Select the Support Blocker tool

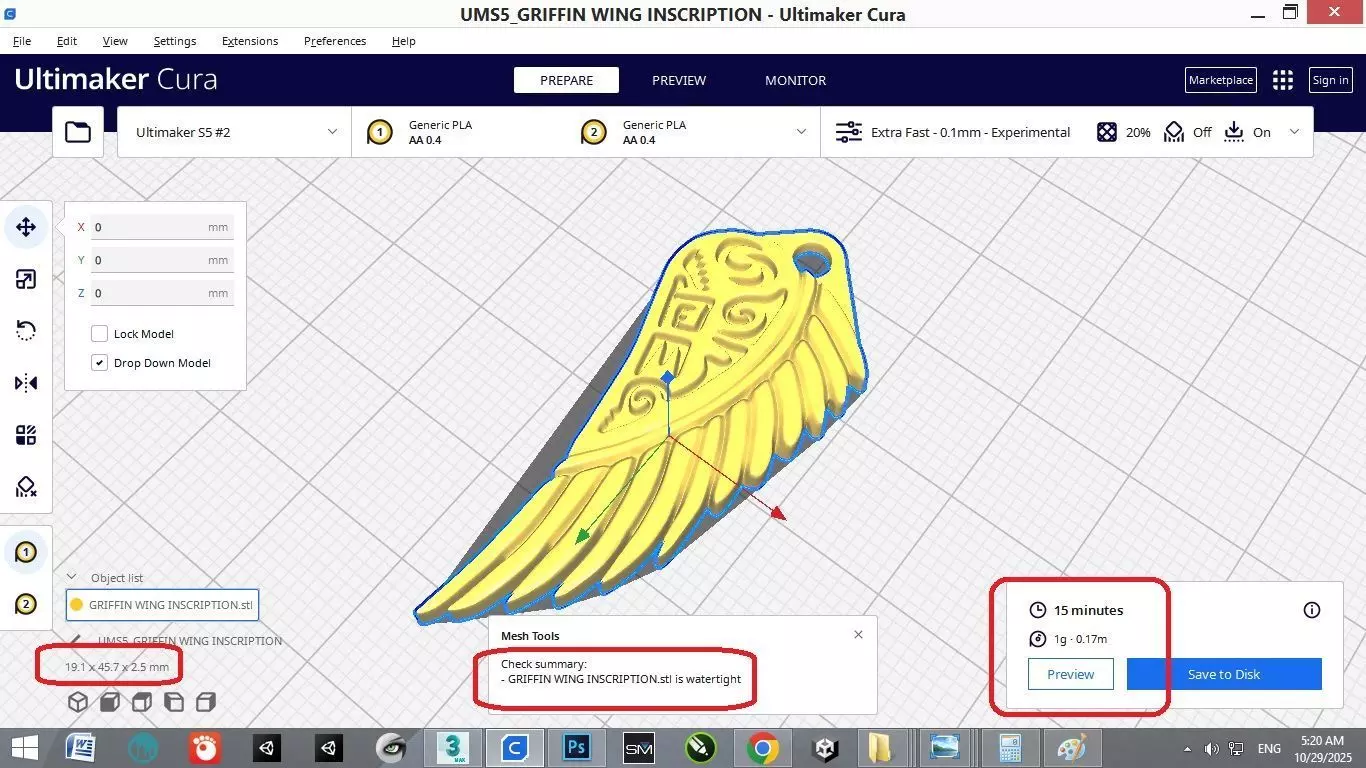tap(26, 487)
